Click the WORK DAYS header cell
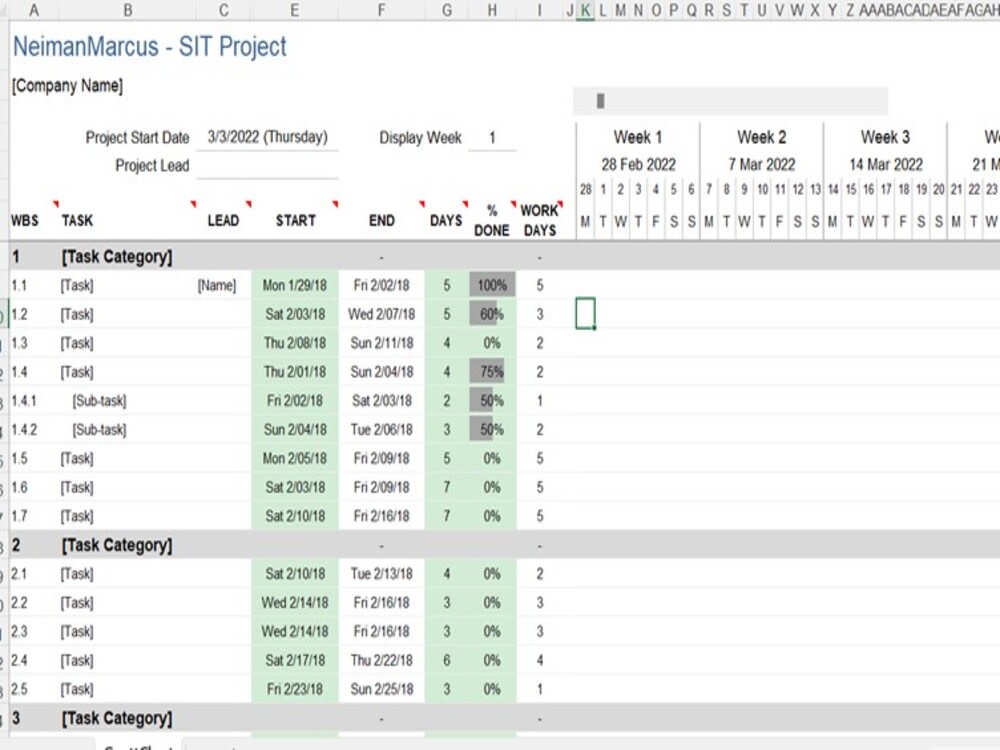Image resolution: width=1000 pixels, height=750 pixels. [x=540, y=221]
